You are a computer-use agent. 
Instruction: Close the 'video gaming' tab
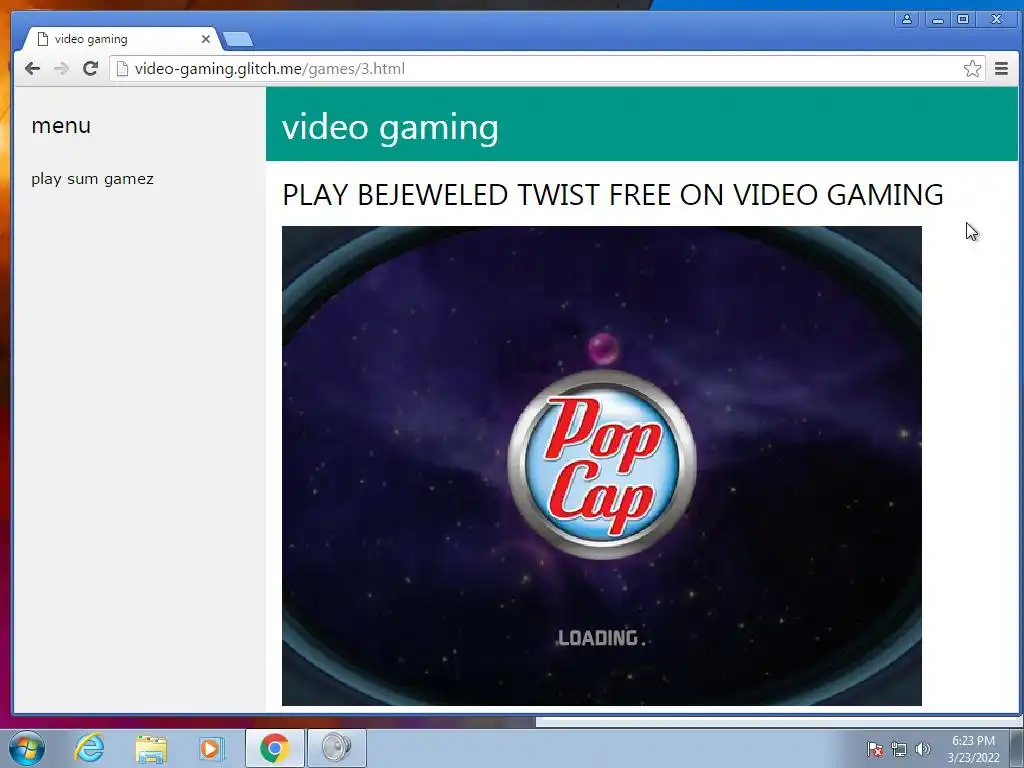(206, 39)
